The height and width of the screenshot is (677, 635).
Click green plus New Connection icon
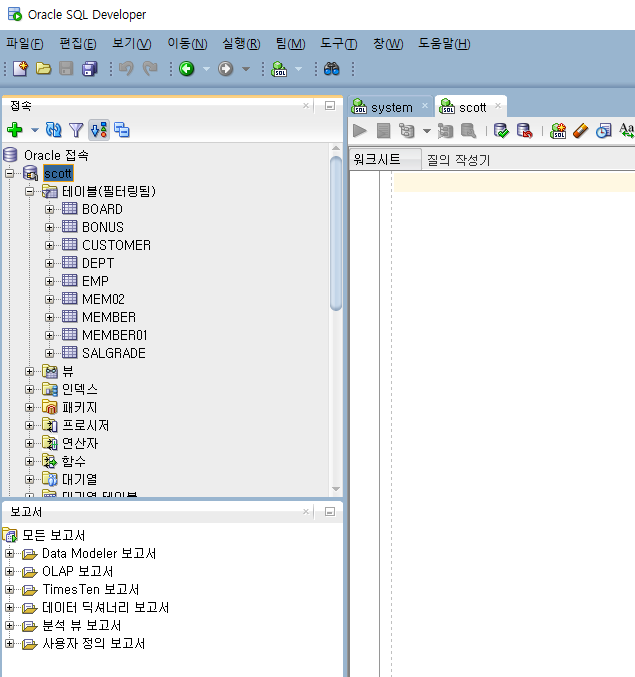(15, 130)
